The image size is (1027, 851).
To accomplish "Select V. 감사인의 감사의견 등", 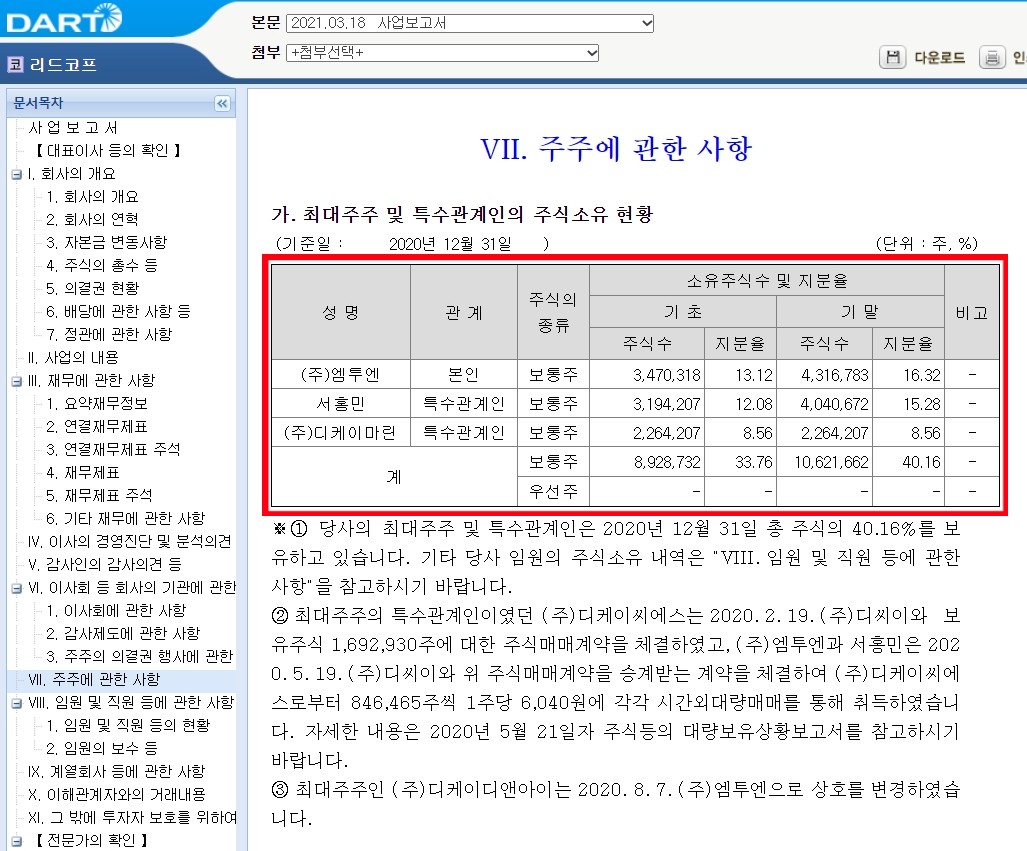I will [105, 564].
